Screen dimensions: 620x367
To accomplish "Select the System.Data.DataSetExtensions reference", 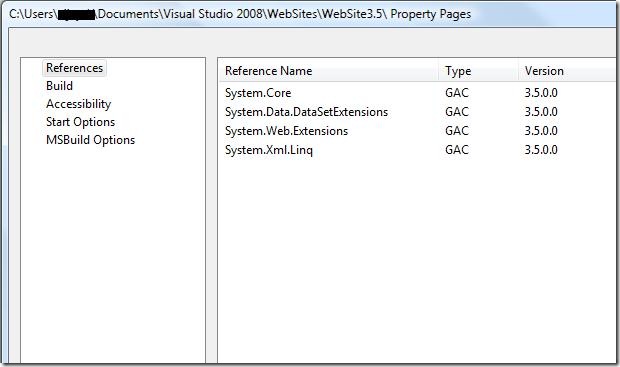I will (x=306, y=112).
